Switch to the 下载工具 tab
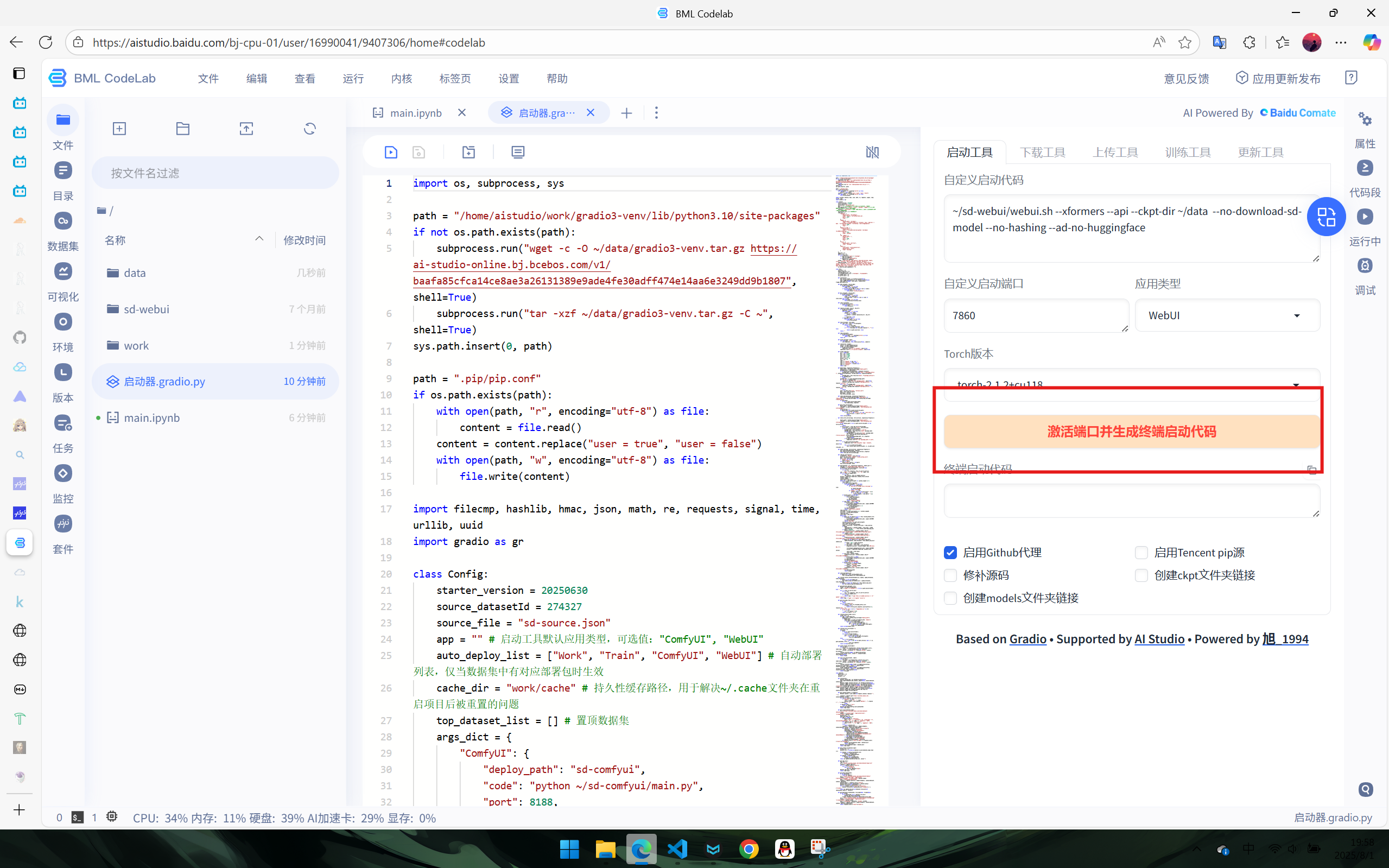1389x868 pixels. tap(1042, 152)
